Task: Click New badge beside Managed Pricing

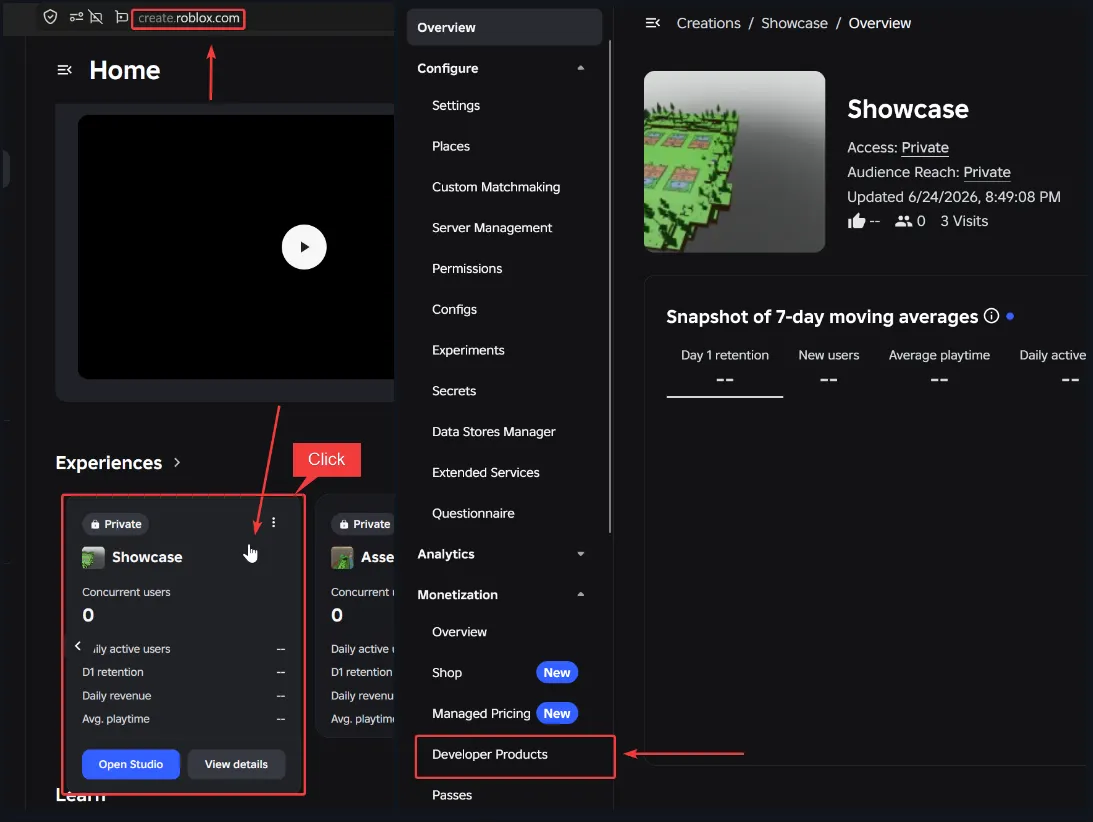Action: point(557,713)
